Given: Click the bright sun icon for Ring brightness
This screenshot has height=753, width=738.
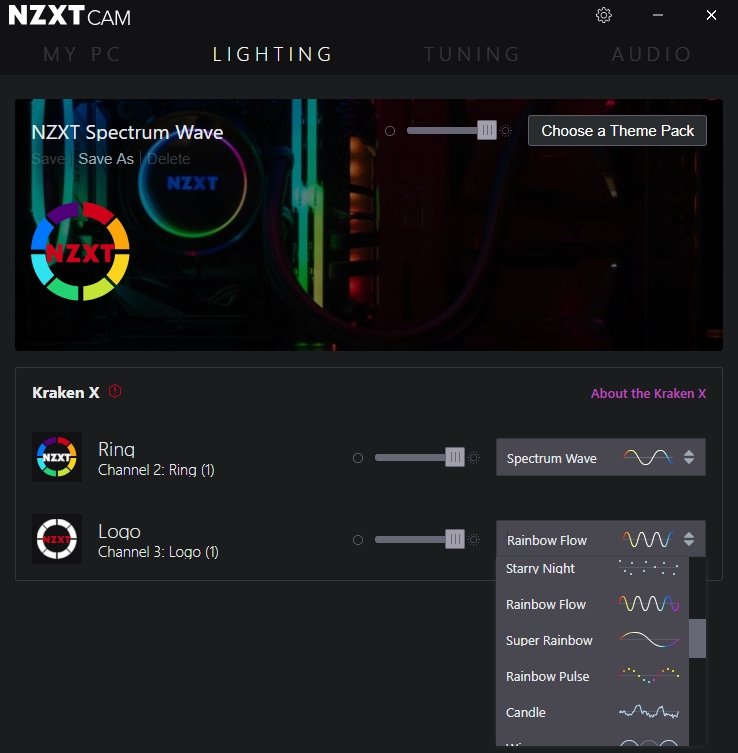Looking at the screenshot, I should click(474, 458).
